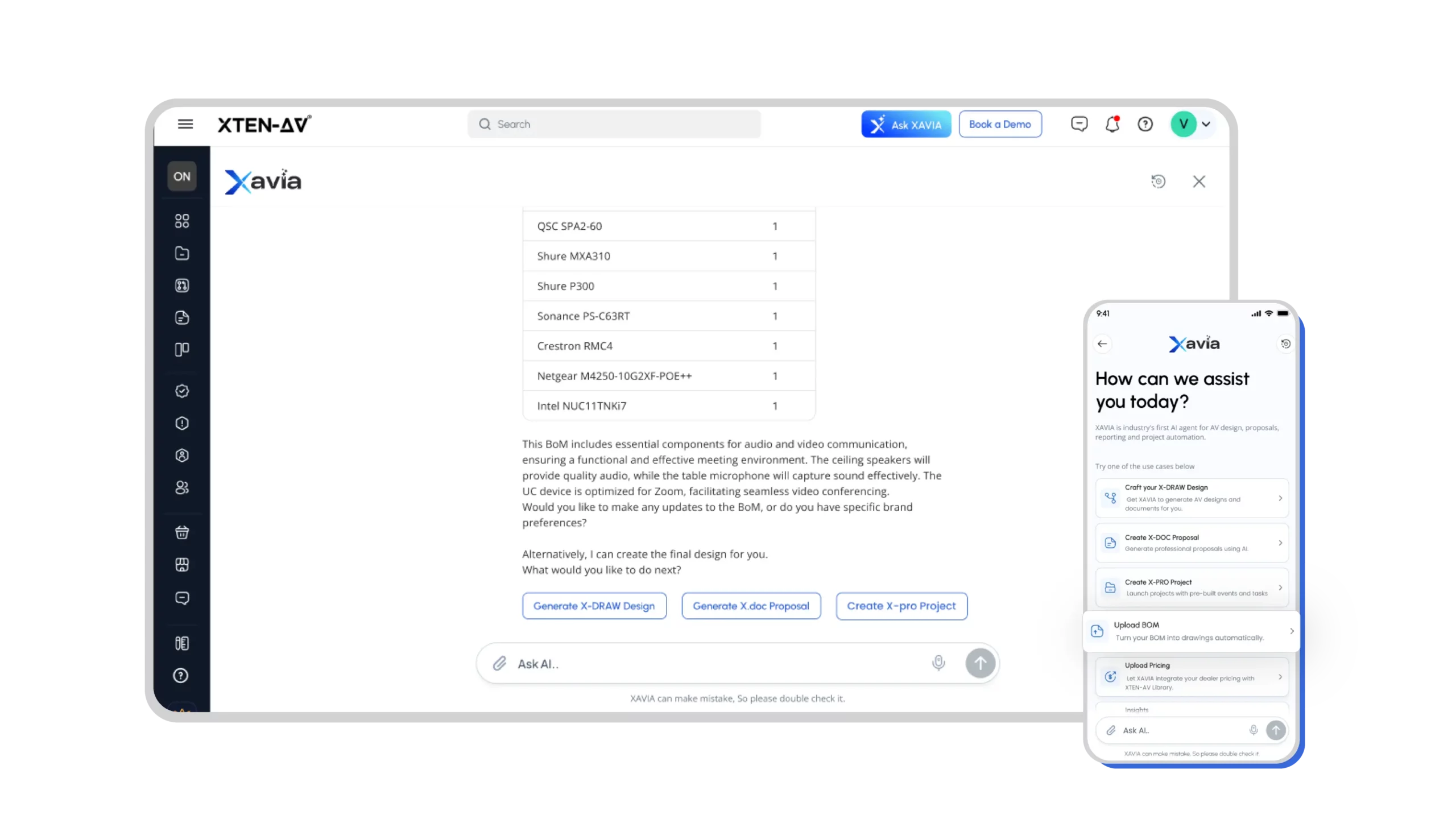Tap the microphone icon on phone
The width and height of the screenshot is (1456, 819).
1253,730
